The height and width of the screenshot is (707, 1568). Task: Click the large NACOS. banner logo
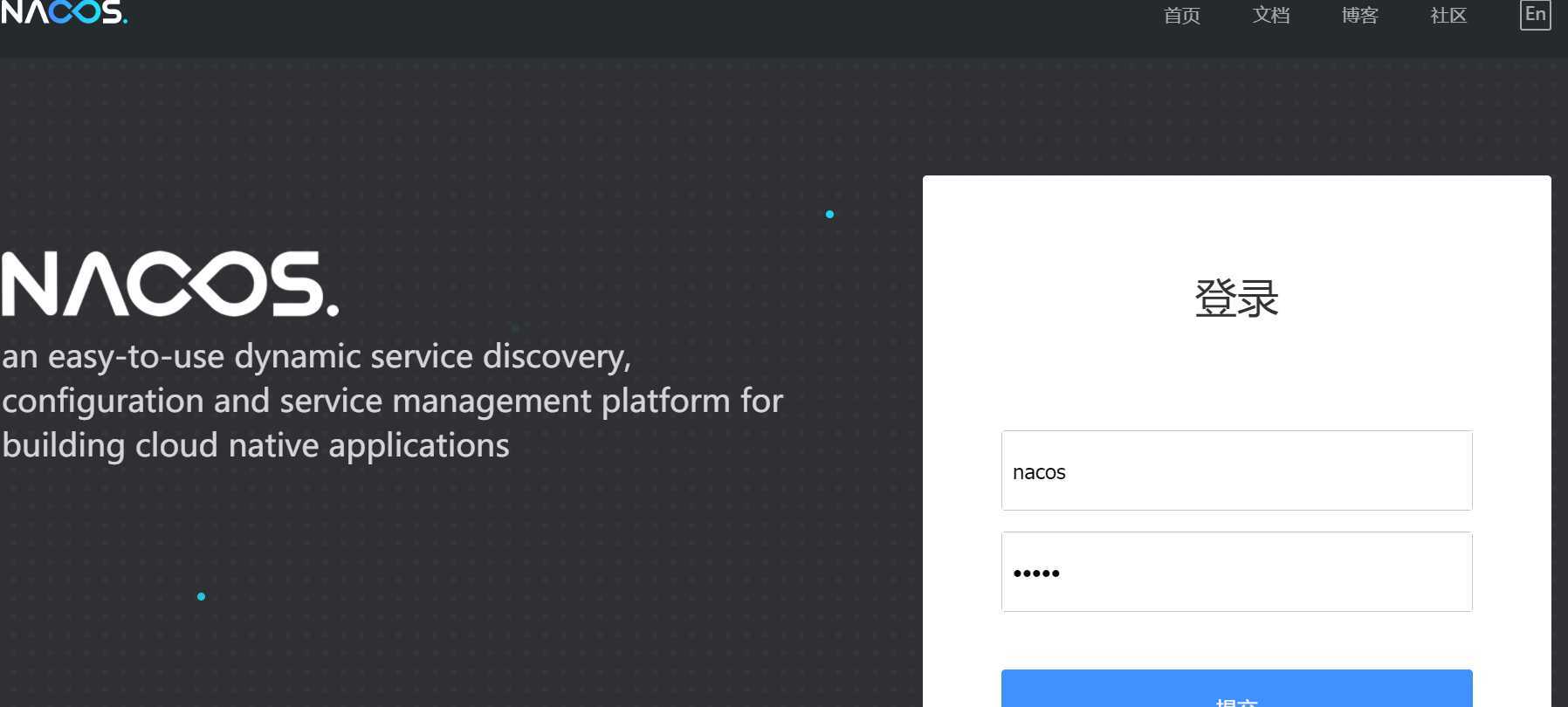(x=169, y=284)
